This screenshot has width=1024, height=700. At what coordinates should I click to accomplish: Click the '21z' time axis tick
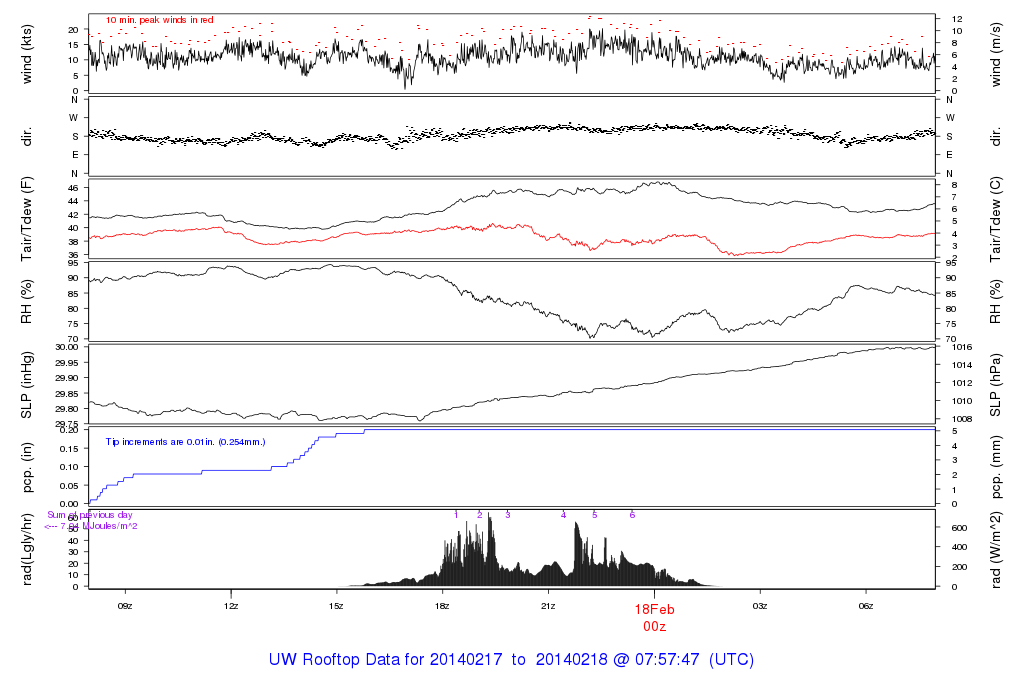pyautogui.click(x=548, y=606)
